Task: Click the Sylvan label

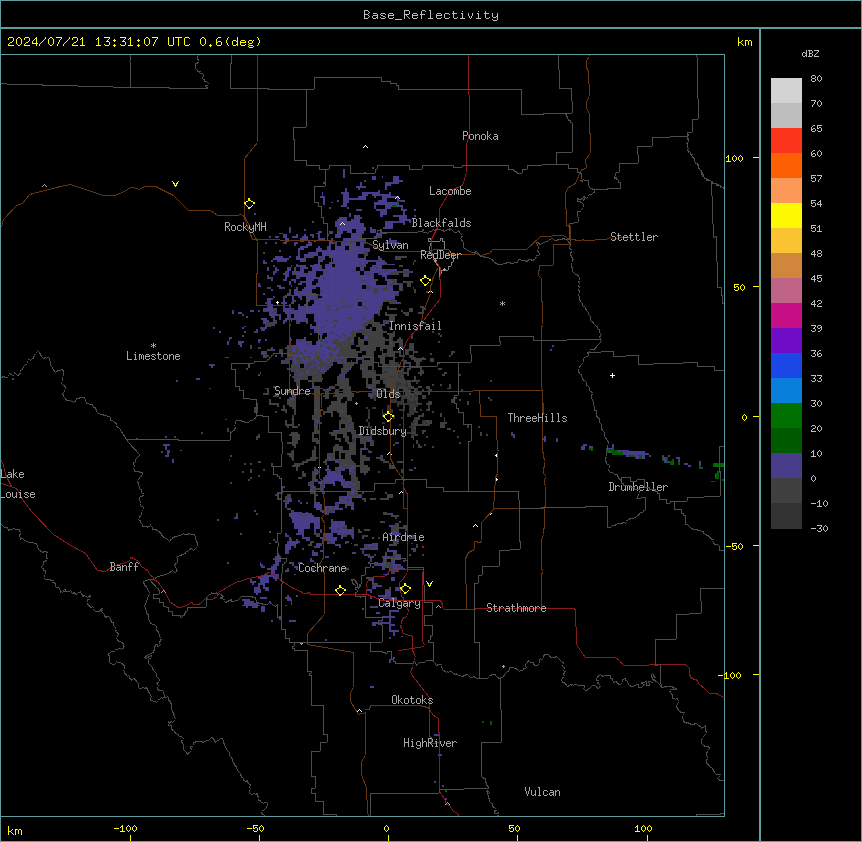Action: click(x=390, y=245)
